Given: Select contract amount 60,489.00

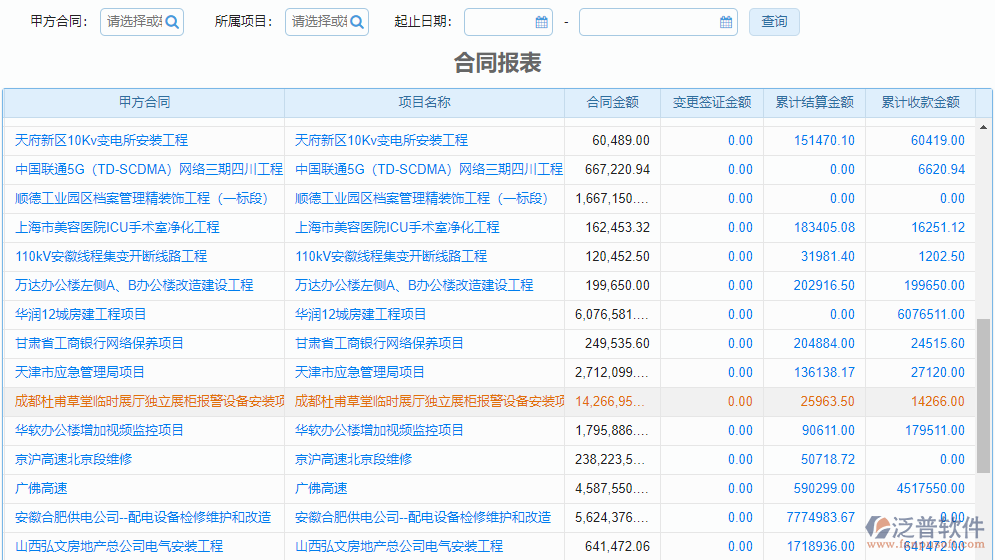Looking at the screenshot, I should (x=621, y=140).
